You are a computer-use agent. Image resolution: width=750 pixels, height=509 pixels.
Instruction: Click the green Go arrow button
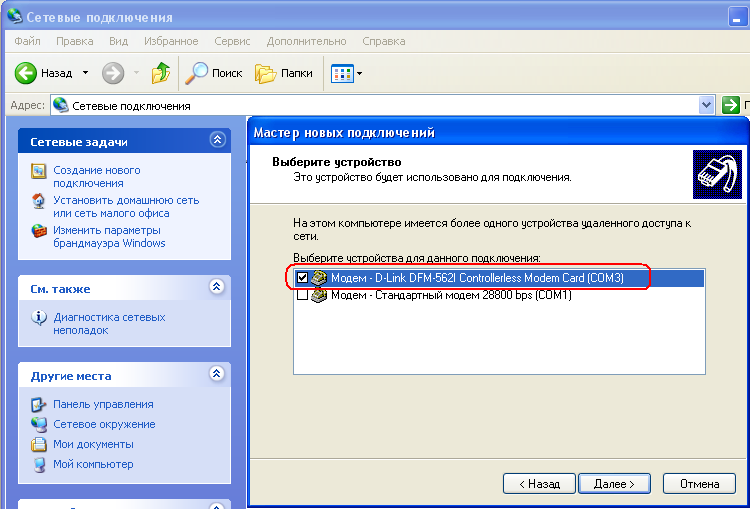pyautogui.click(x=730, y=105)
